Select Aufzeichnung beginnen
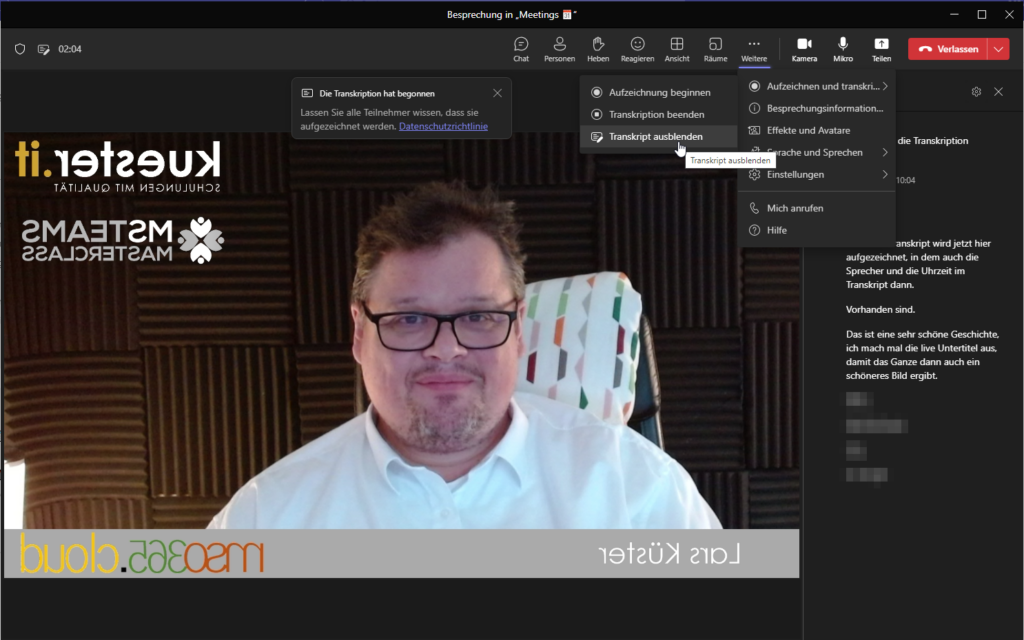The width and height of the screenshot is (1024, 640). [x=659, y=93]
